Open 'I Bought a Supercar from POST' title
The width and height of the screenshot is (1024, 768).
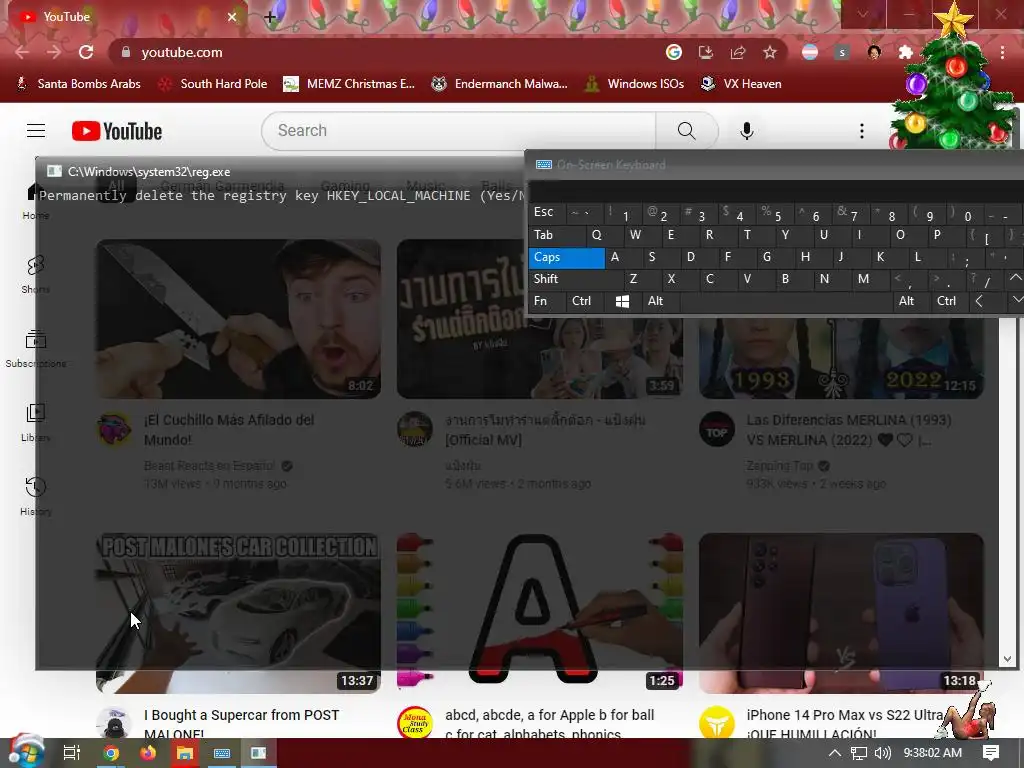point(242,725)
